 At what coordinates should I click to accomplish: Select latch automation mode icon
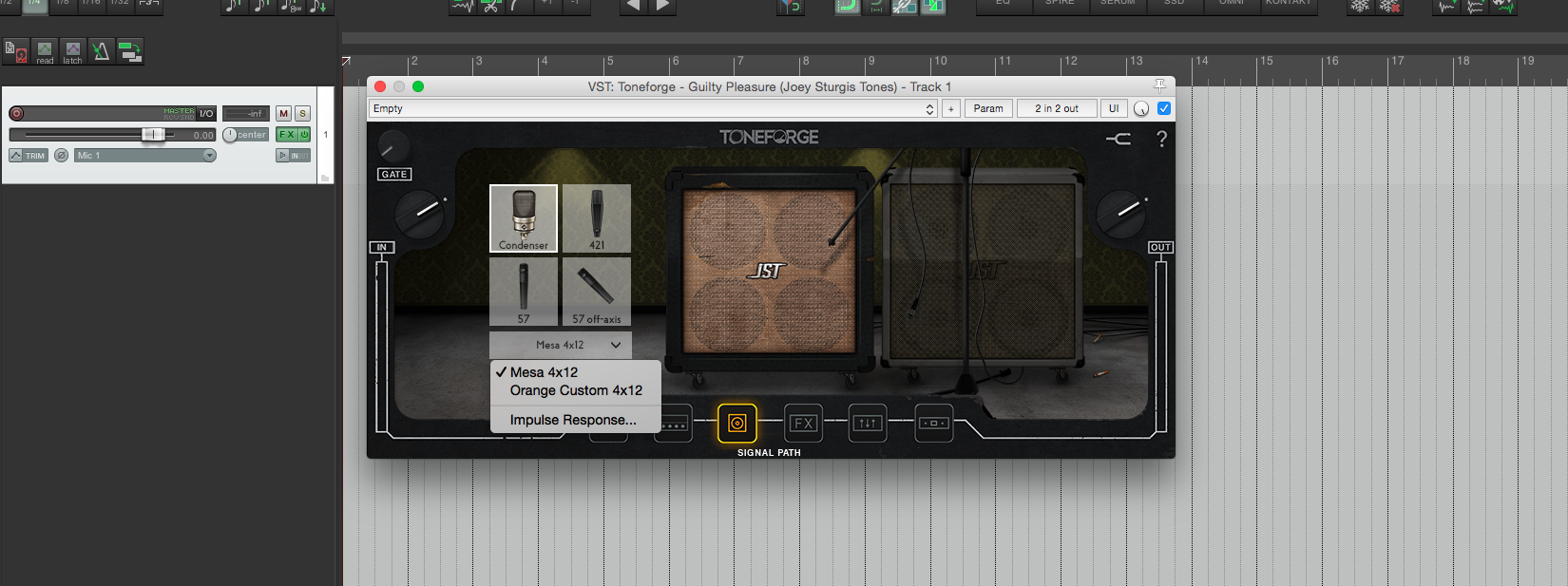click(72, 51)
